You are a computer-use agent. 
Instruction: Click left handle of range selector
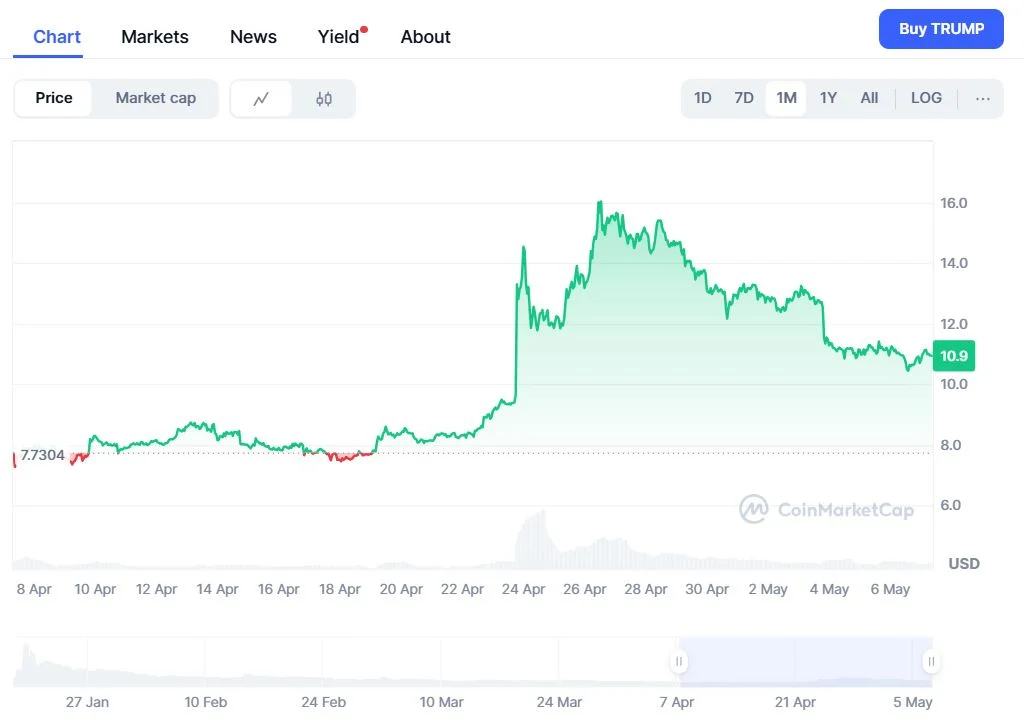point(679,661)
